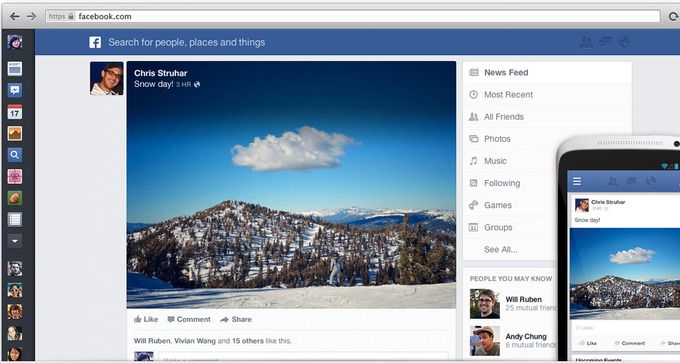Open fourth chat contact avatar in sidebar
The image size is (680, 363).
click(x=15, y=333)
